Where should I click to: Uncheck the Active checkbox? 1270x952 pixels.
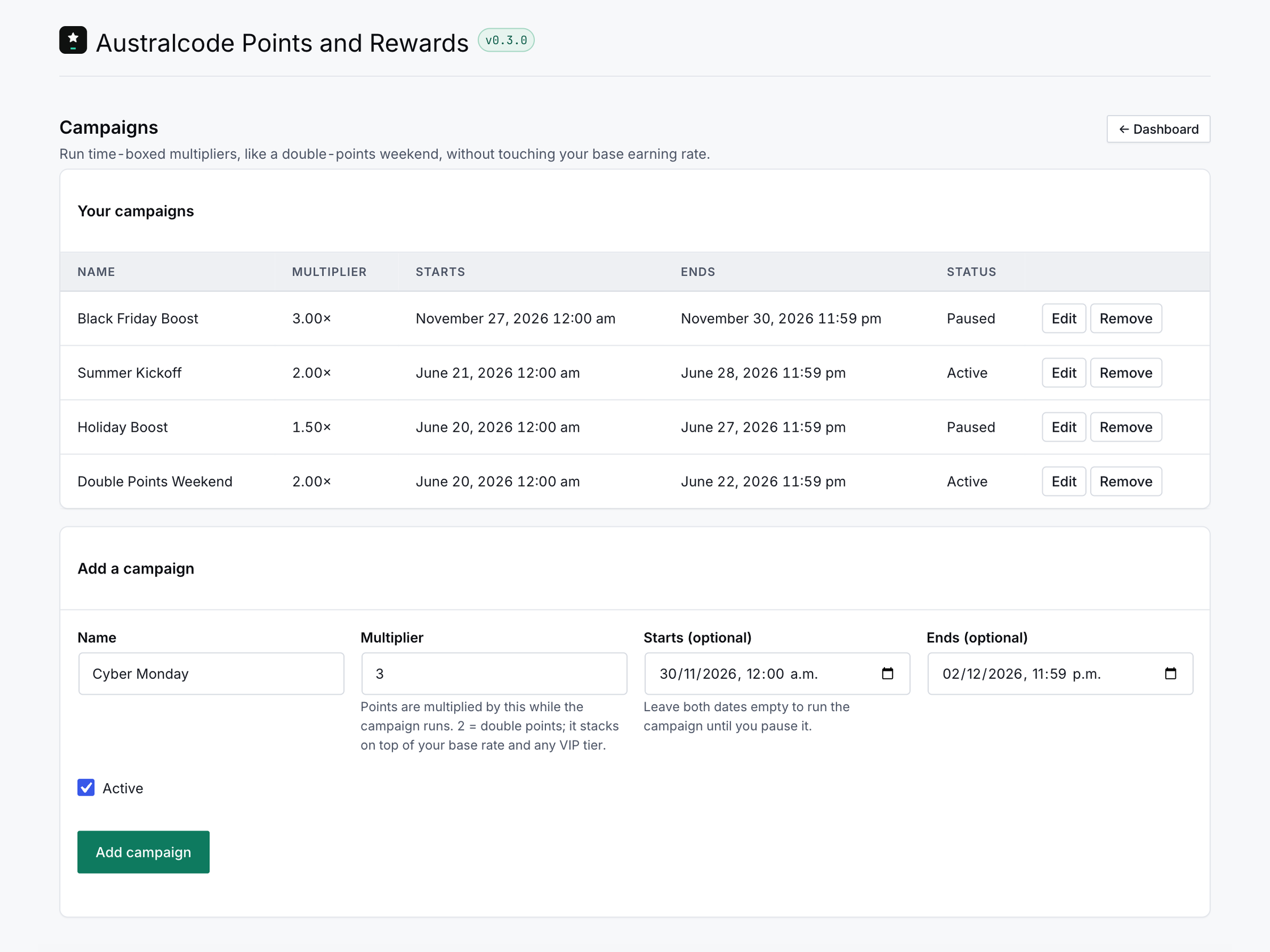86,788
